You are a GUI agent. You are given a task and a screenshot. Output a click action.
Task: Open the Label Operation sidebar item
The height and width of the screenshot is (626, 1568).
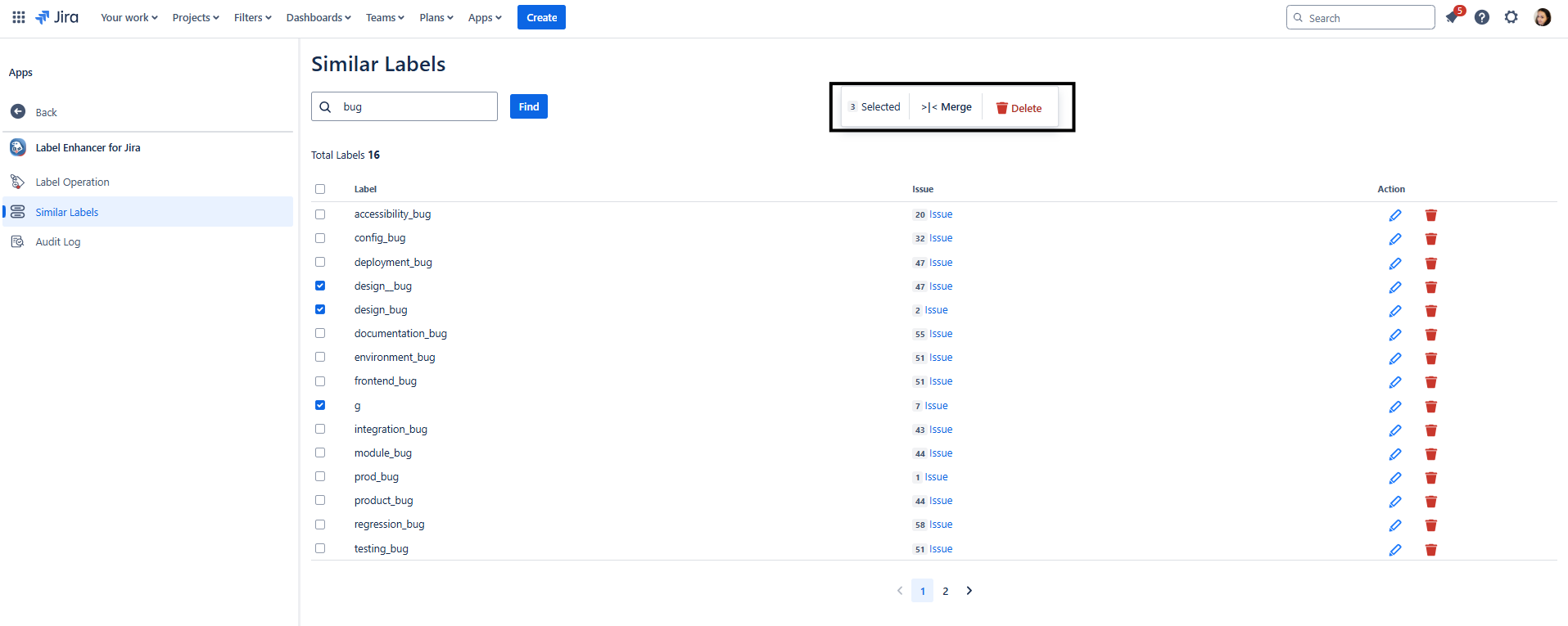(x=148, y=182)
